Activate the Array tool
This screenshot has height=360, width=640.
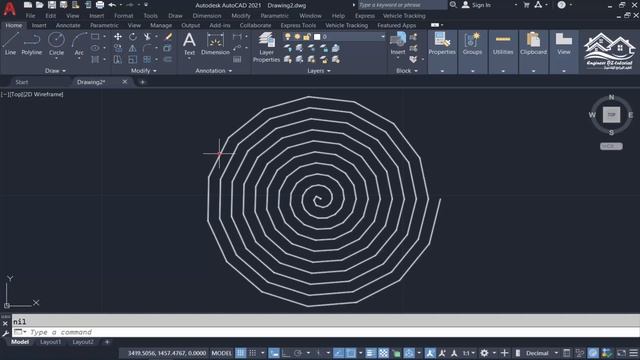(x=147, y=60)
